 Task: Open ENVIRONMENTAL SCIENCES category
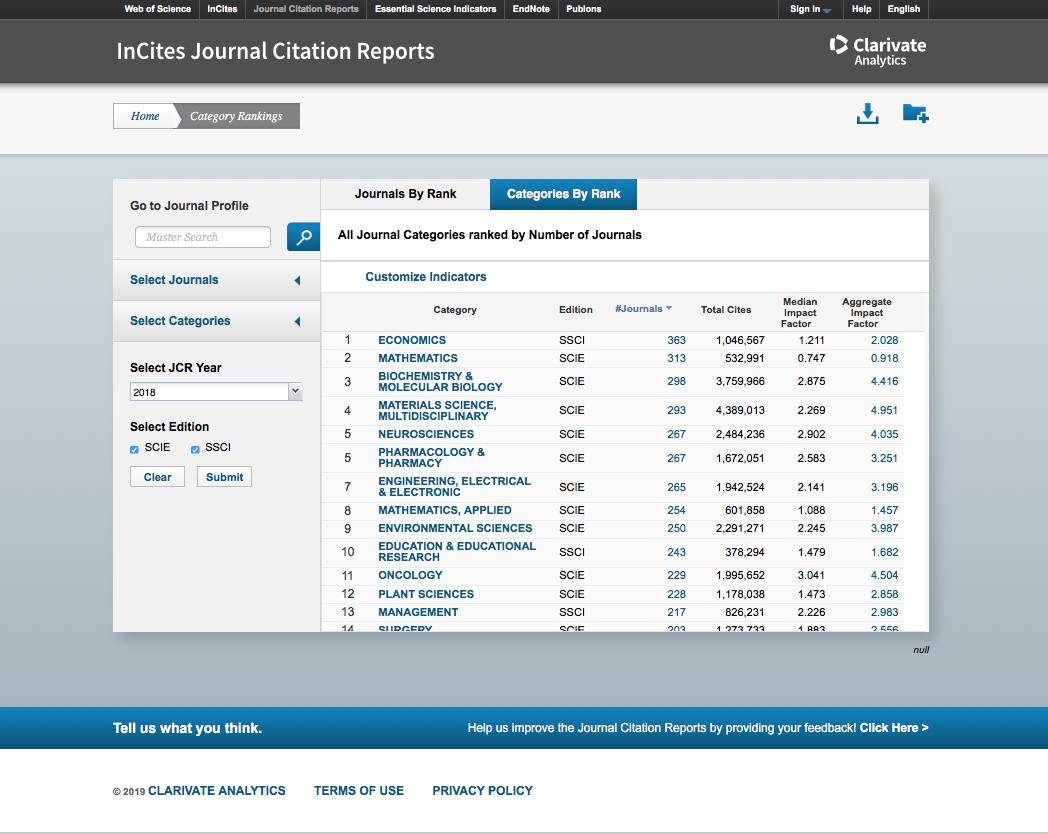coord(455,529)
